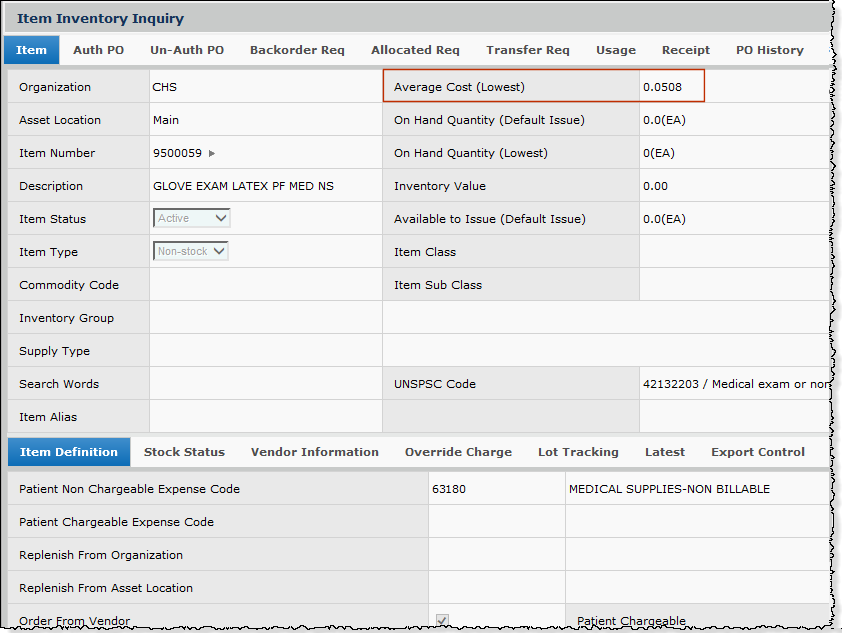Select the Backorder Req tab
Viewport: 842px width, 633px height.
coord(297,50)
